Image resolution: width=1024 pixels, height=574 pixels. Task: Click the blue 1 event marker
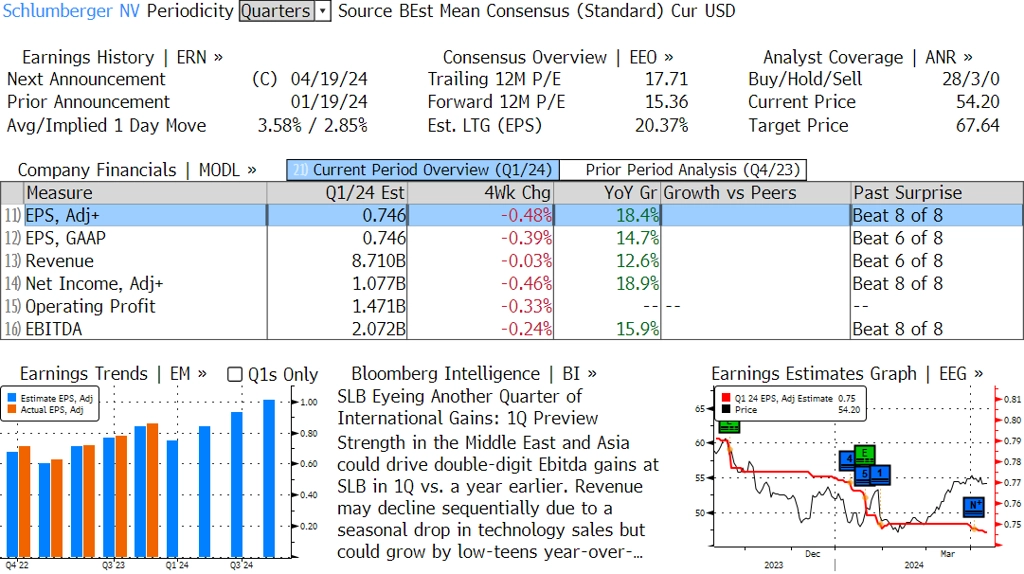(880, 474)
